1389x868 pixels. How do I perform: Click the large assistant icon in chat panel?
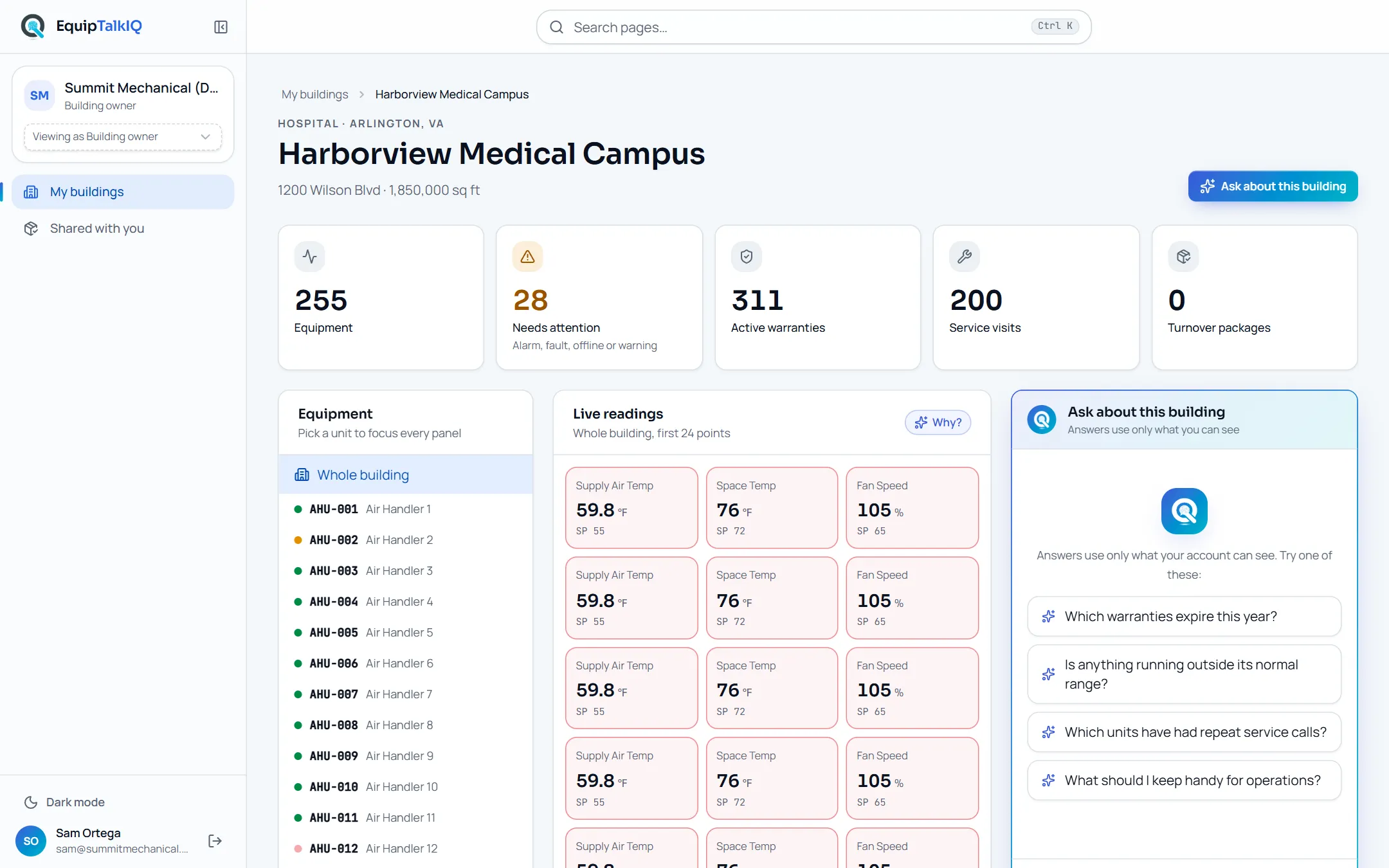pyautogui.click(x=1184, y=511)
